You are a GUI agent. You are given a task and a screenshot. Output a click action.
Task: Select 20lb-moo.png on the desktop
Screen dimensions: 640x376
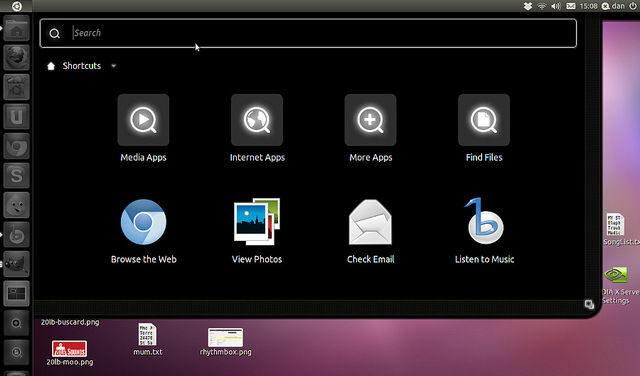[69, 353]
